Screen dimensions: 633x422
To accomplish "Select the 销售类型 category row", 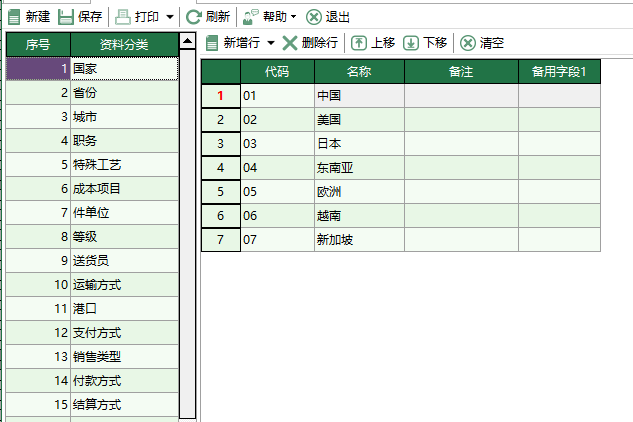I will (x=92, y=357).
